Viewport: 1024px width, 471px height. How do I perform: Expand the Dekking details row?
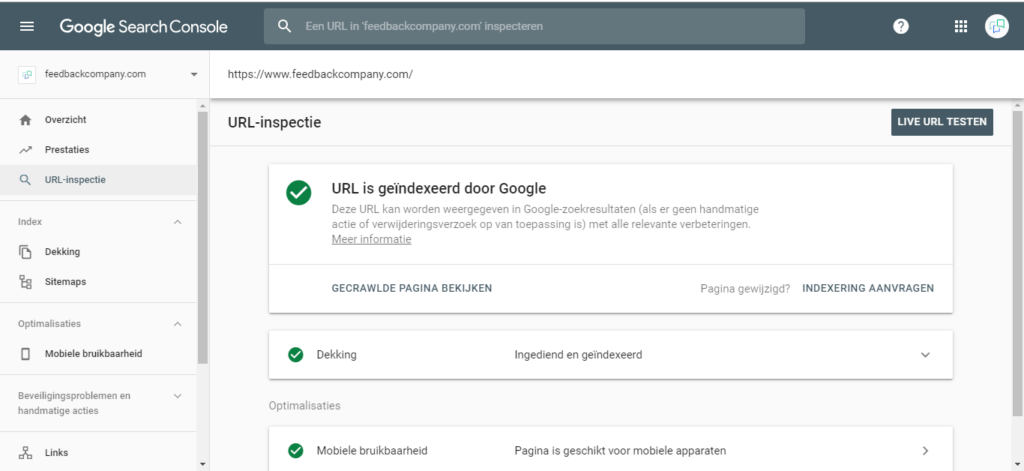[925, 355]
